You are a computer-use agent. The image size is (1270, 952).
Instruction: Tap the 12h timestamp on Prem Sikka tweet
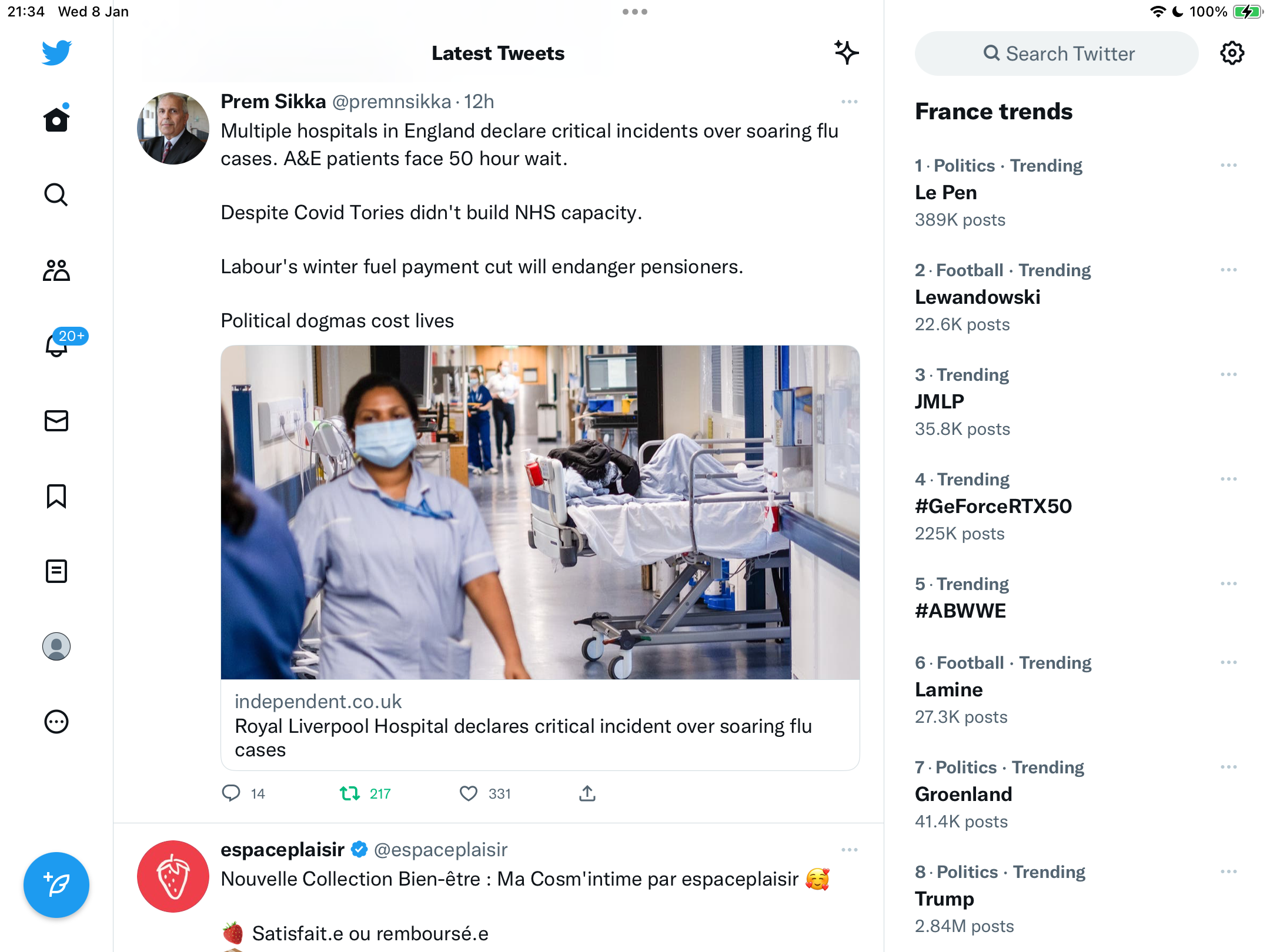pyautogui.click(x=479, y=102)
